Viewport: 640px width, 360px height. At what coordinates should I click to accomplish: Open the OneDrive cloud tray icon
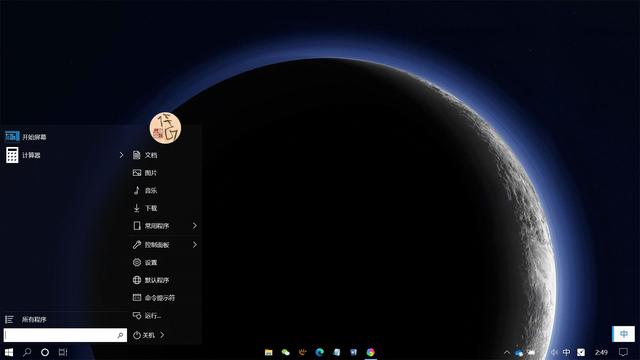pyautogui.click(x=519, y=353)
